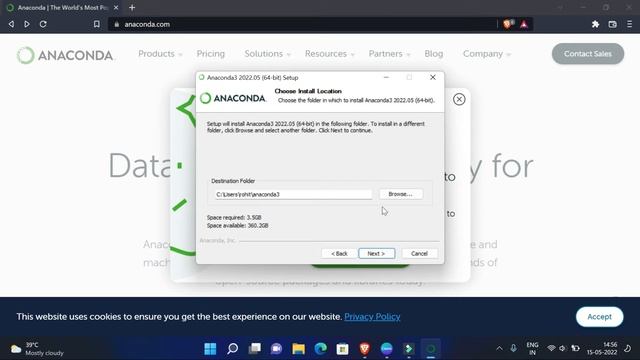Click the Anaconda website logo

(x=65, y=55)
